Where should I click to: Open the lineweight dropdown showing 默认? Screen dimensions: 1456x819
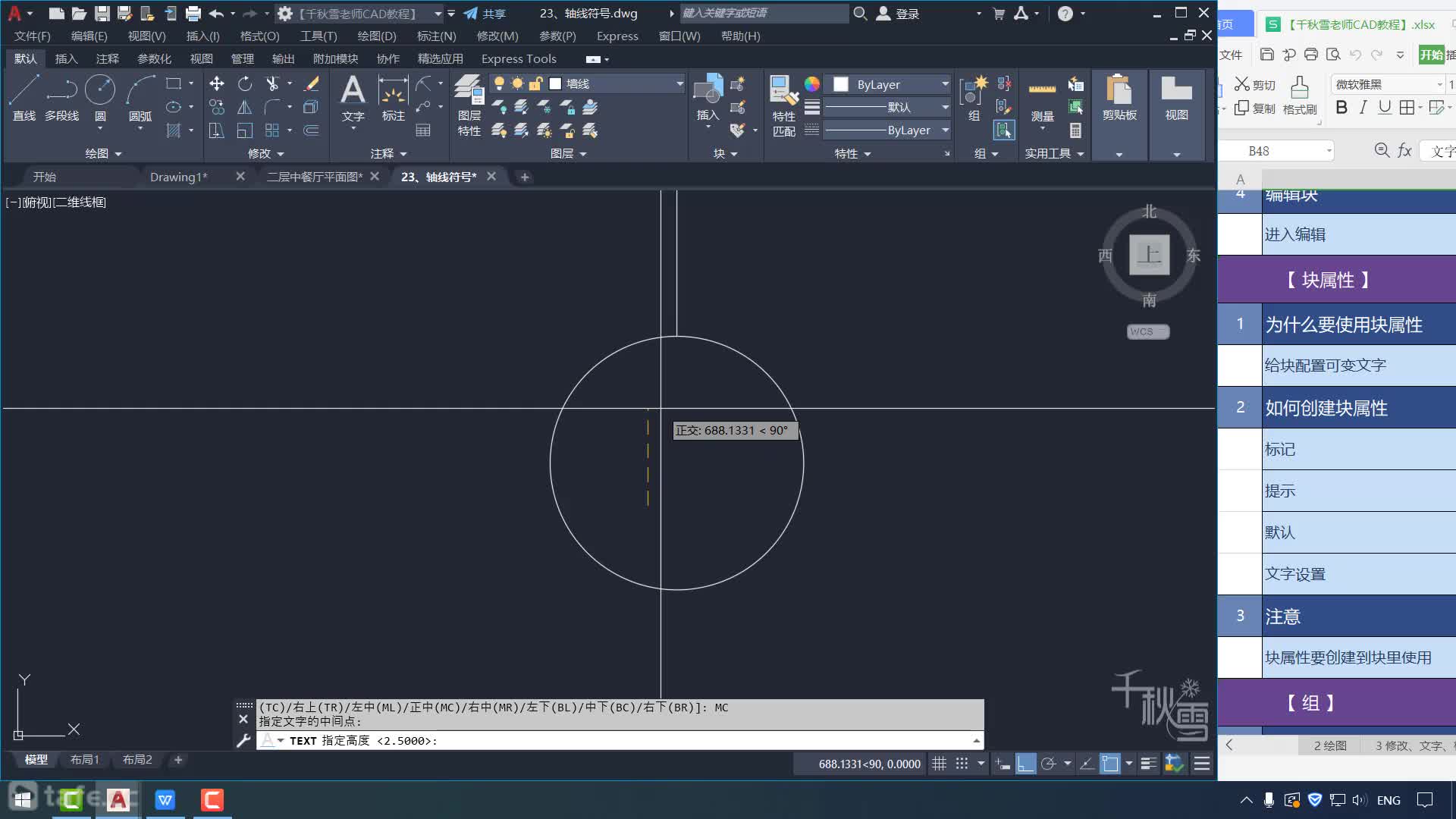pyautogui.click(x=945, y=107)
